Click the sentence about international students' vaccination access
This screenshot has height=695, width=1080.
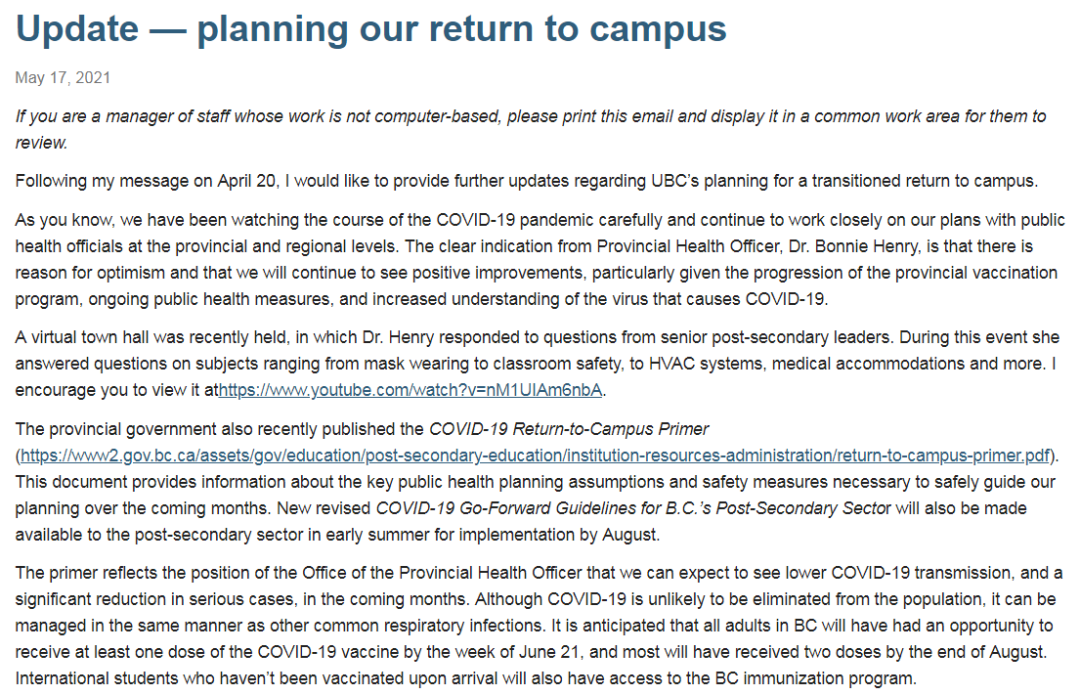point(465,678)
